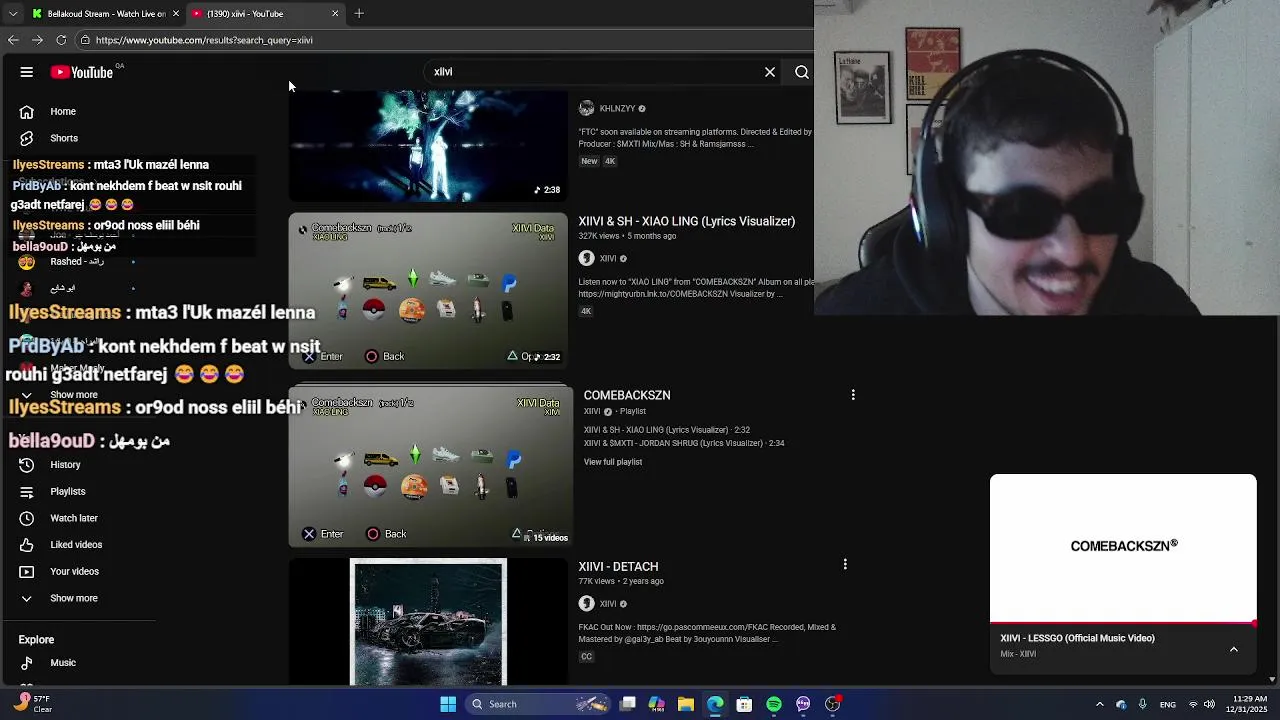Click miniplayer title XIIVI - LESSGO
This screenshot has height=720, width=1280.
[1077, 638]
